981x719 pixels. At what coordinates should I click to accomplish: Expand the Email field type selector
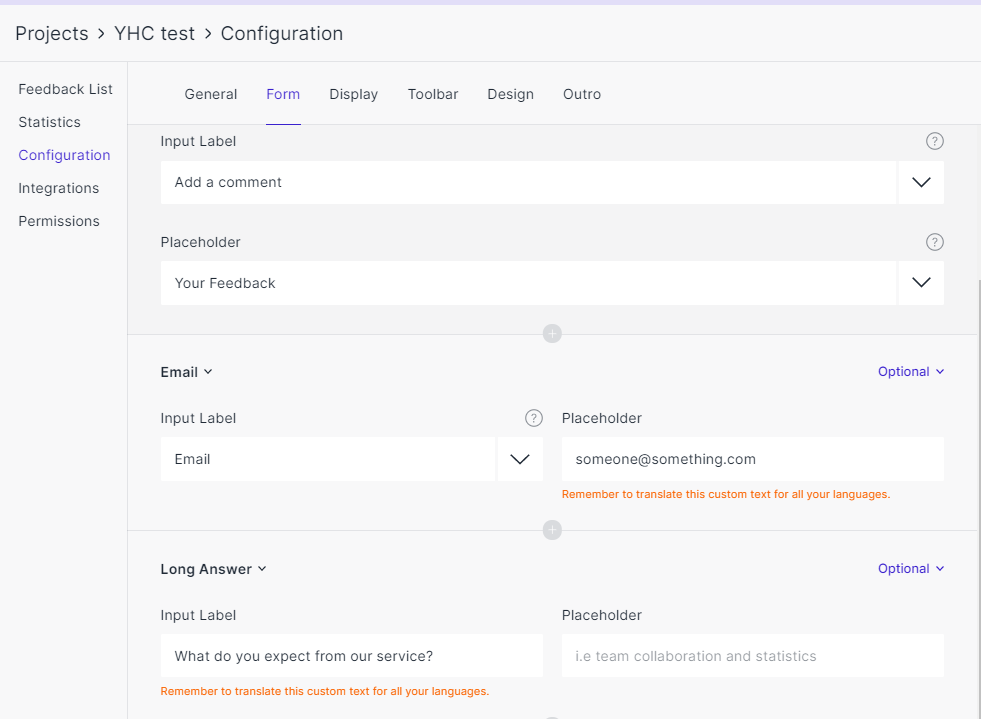(187, 372)
